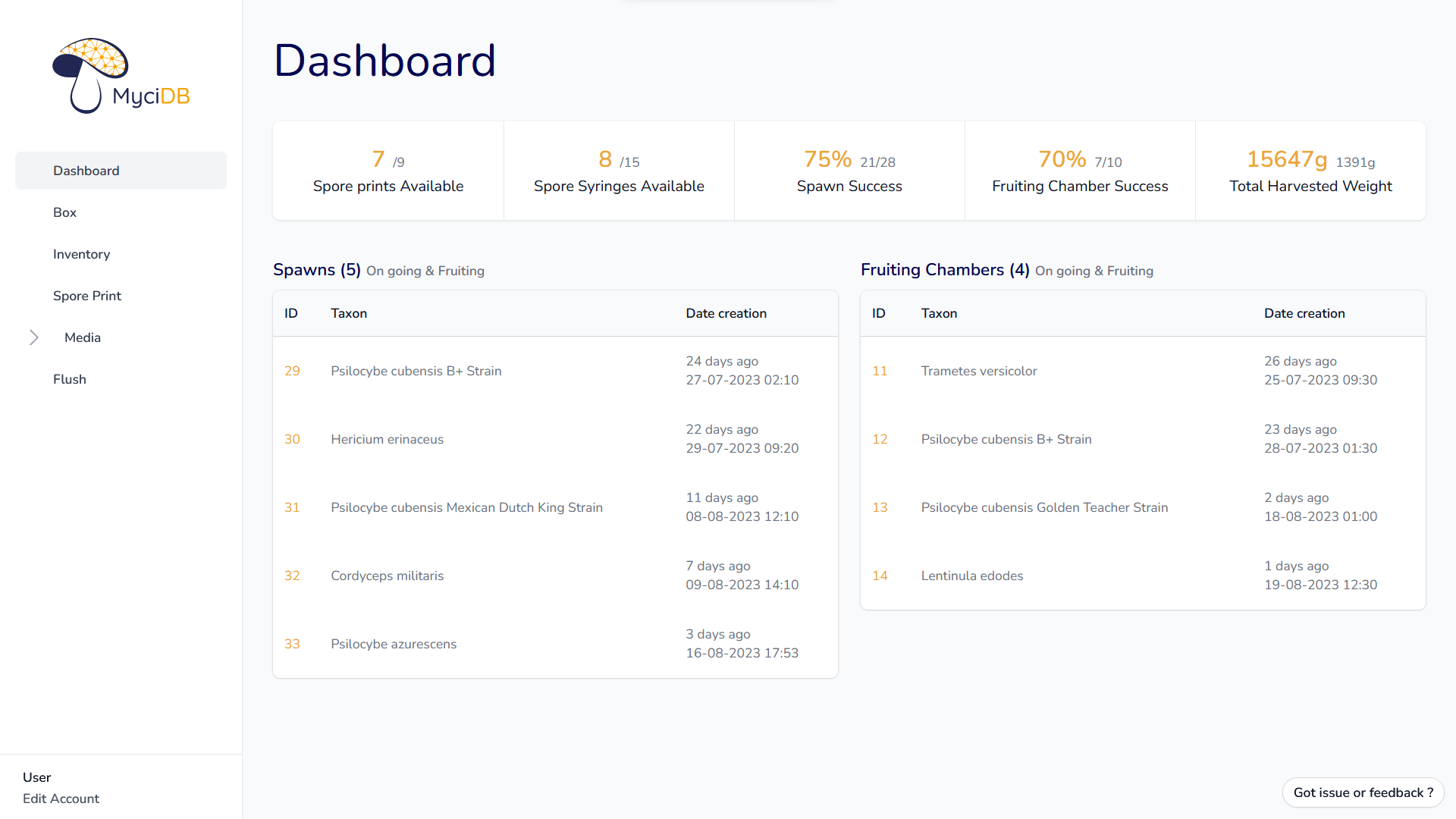Click the Spore prints Available stat card
The width and height of the screenshot is (1456, 819).
tap(388, 171)
